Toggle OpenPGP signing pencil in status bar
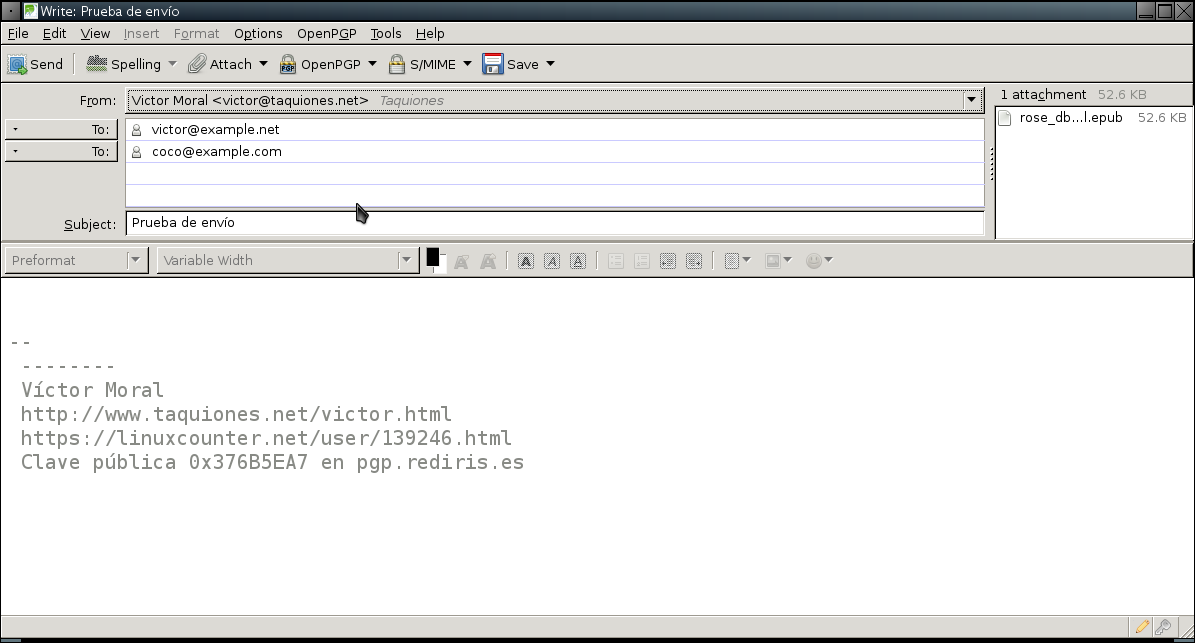The width and height of the screenshot is (1195, 643). point(1142,627)
